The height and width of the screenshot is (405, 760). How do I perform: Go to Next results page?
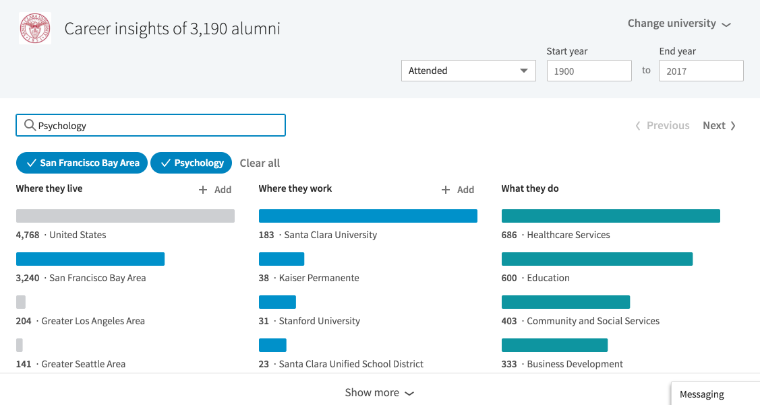tap(718, 125)
